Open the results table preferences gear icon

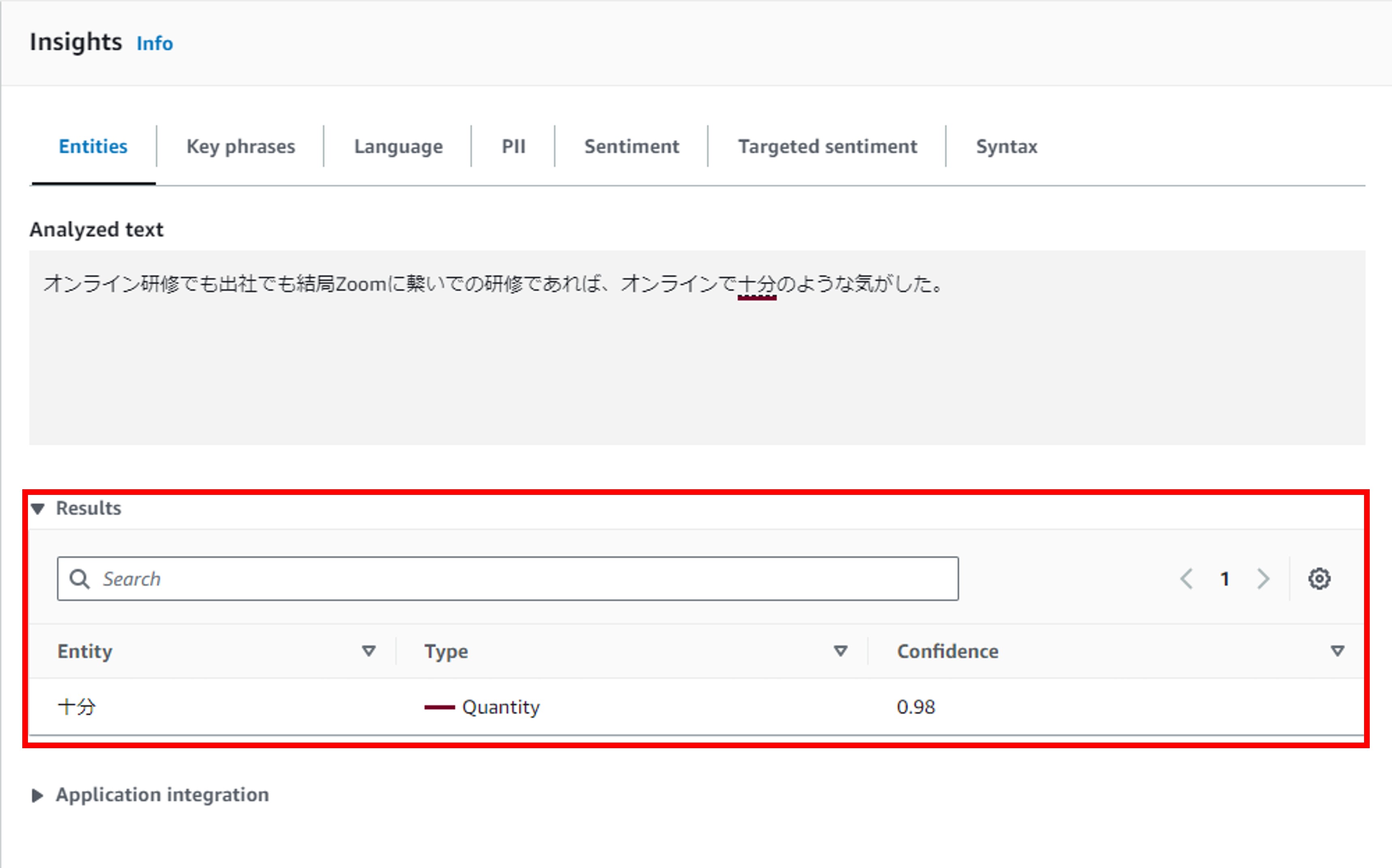click(x=1319, y=579)
